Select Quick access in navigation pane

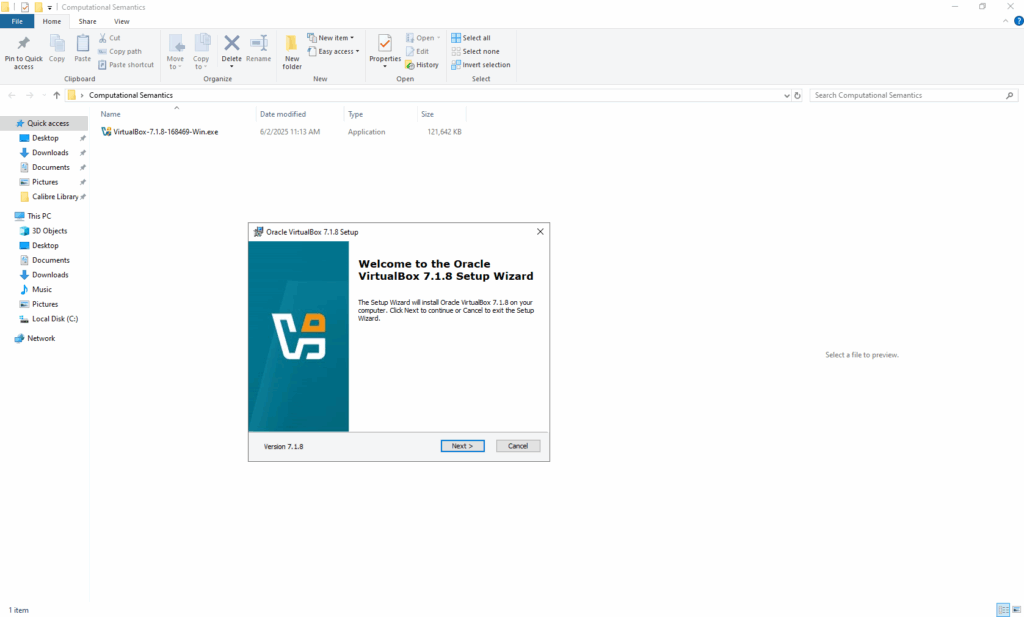pyautogui.click(x=44, y=123)
